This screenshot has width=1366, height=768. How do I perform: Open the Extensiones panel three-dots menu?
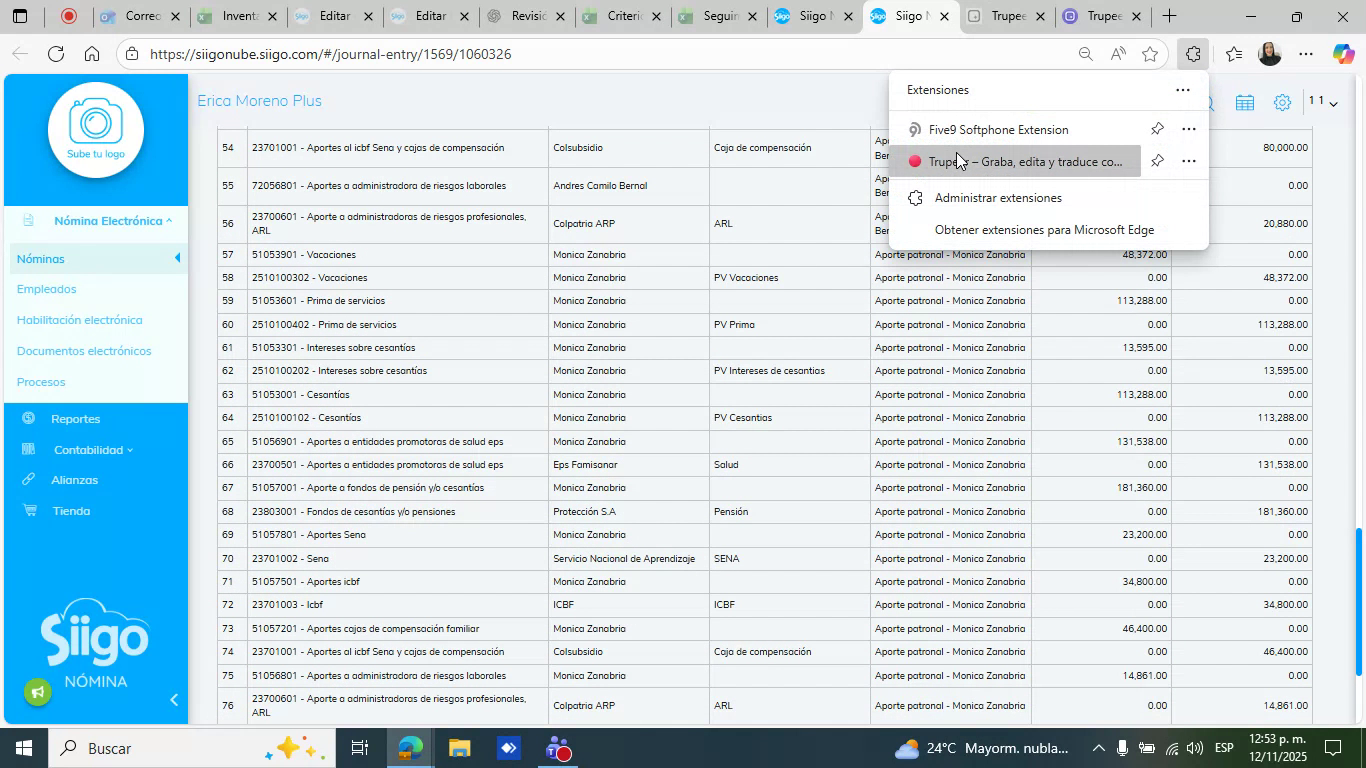[1182, 90]
